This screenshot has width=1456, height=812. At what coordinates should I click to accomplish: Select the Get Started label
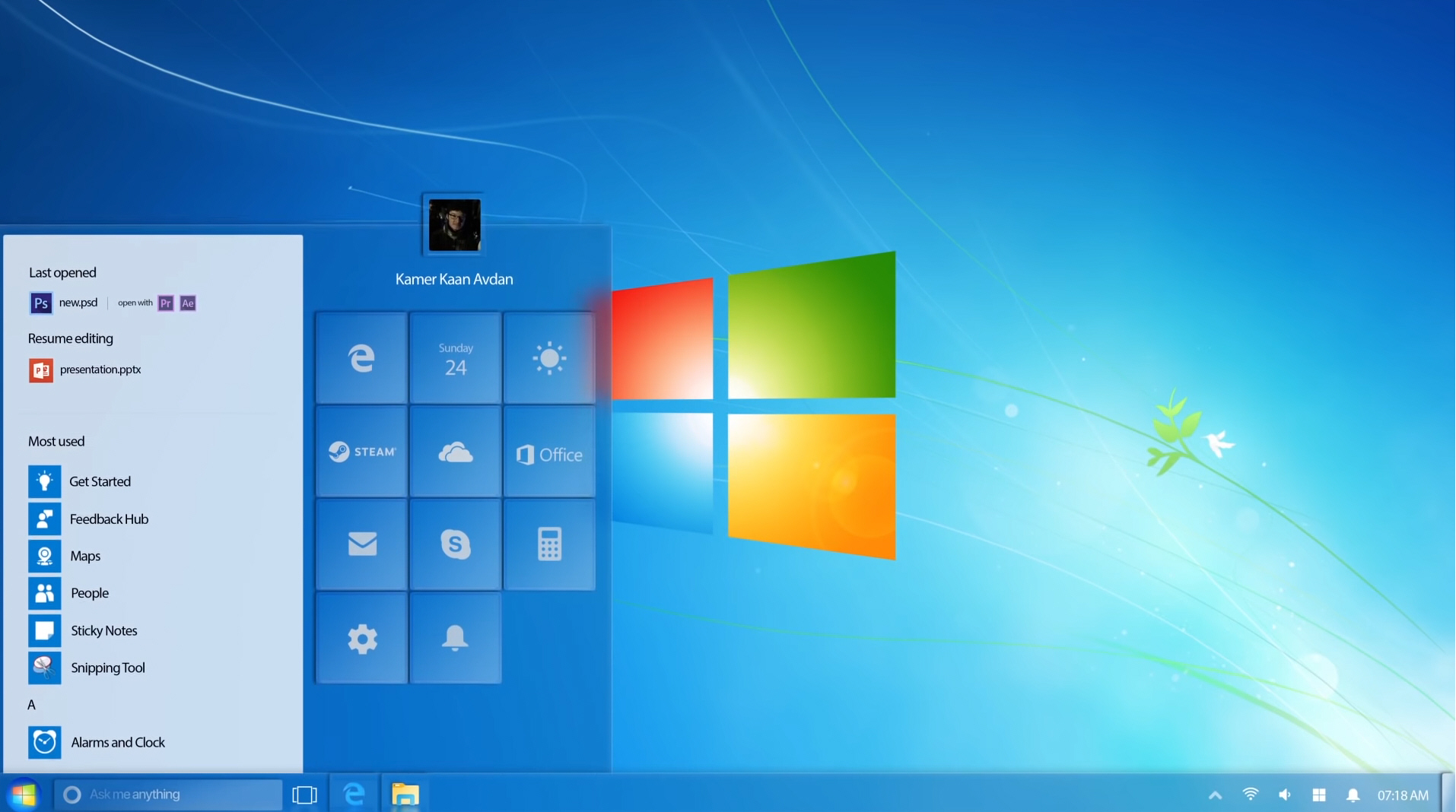(100, 481)
